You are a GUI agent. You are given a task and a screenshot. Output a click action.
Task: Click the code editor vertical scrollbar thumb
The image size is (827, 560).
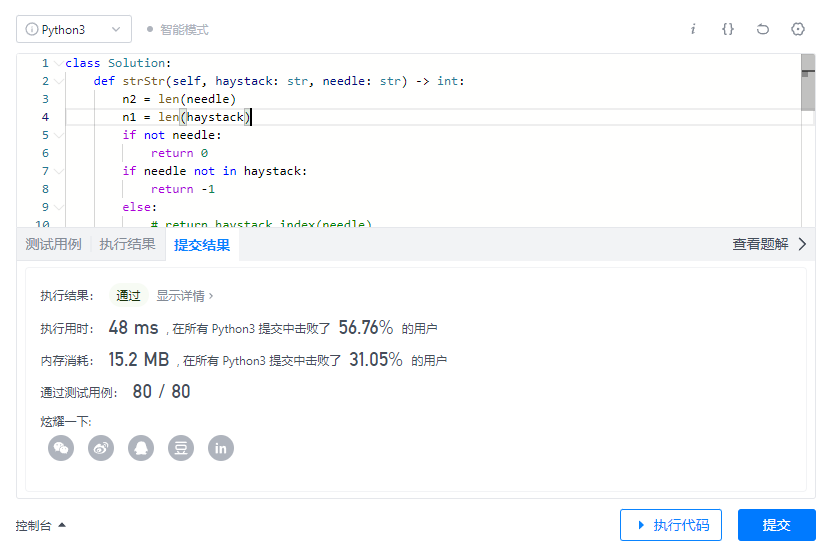point(808,82)
